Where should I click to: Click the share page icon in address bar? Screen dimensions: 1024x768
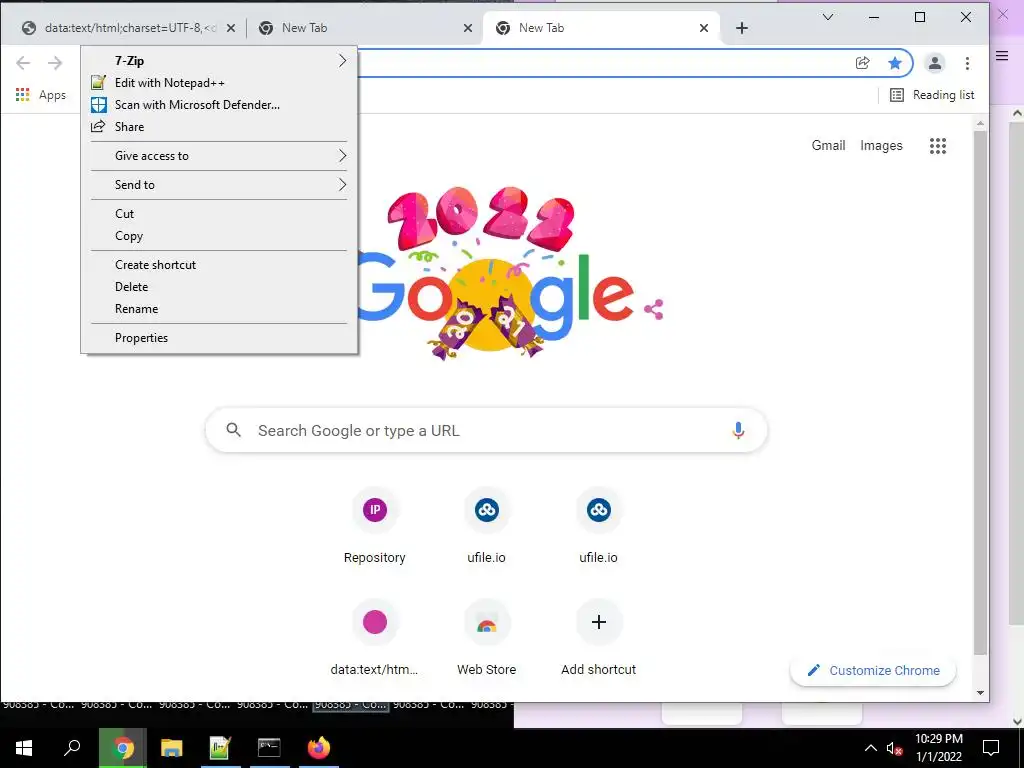pos(863,63)
